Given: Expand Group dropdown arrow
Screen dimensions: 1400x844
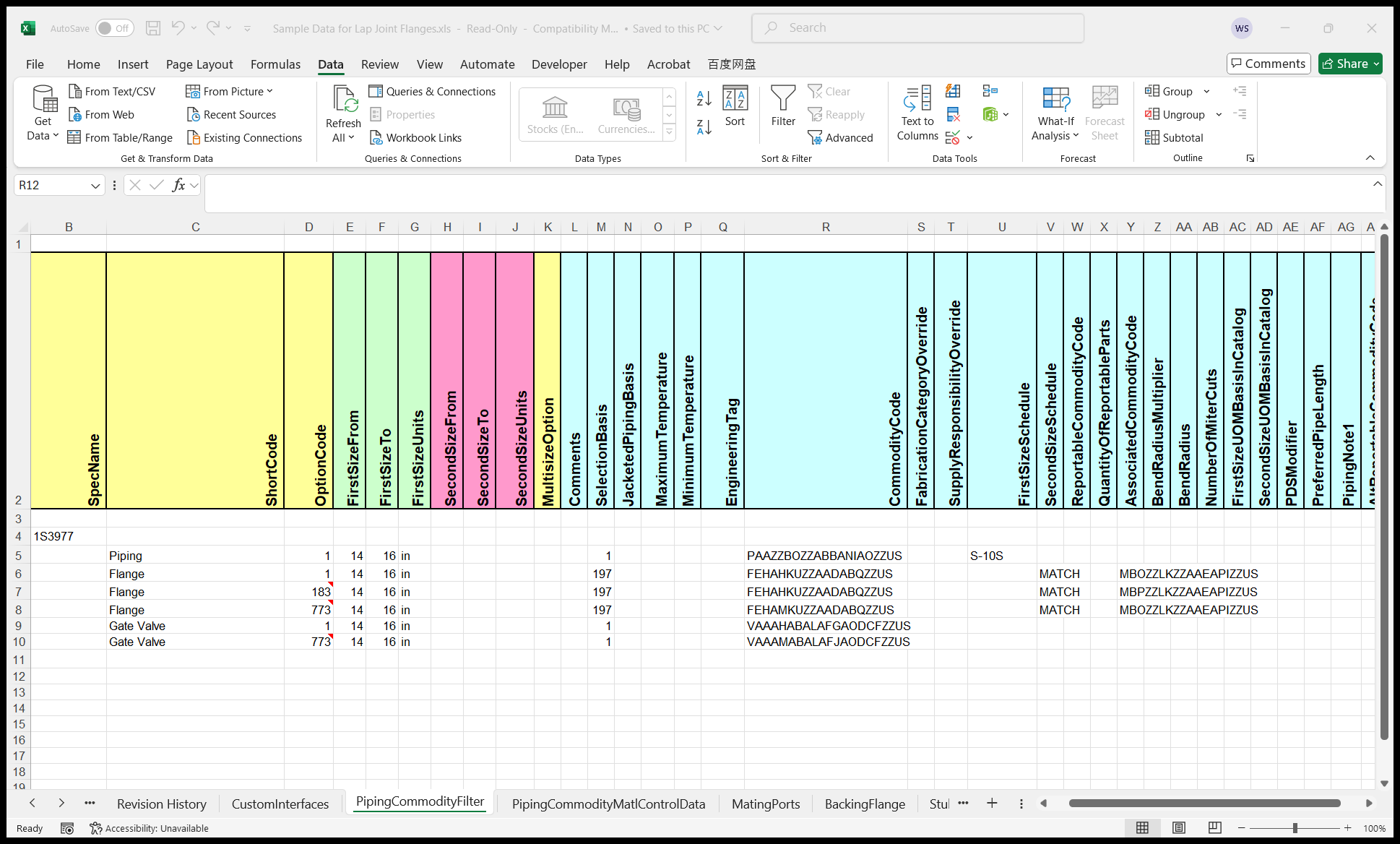Looking at the screenshot, I should (1206, 92).
